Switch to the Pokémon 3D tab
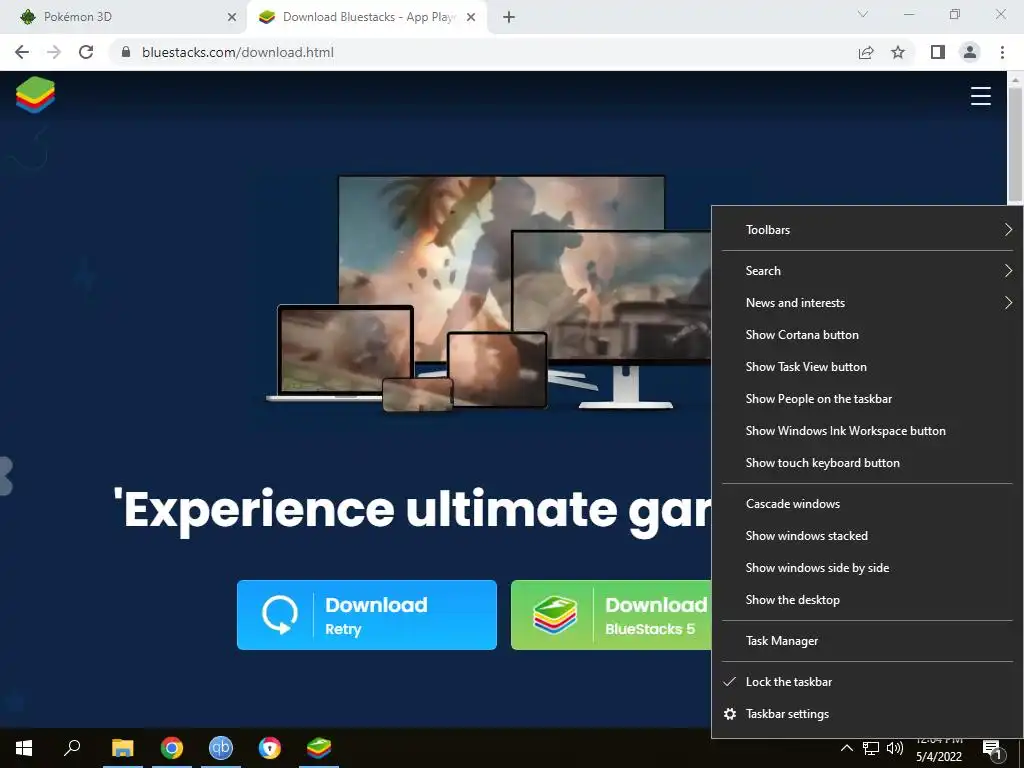 pos(123,17)
